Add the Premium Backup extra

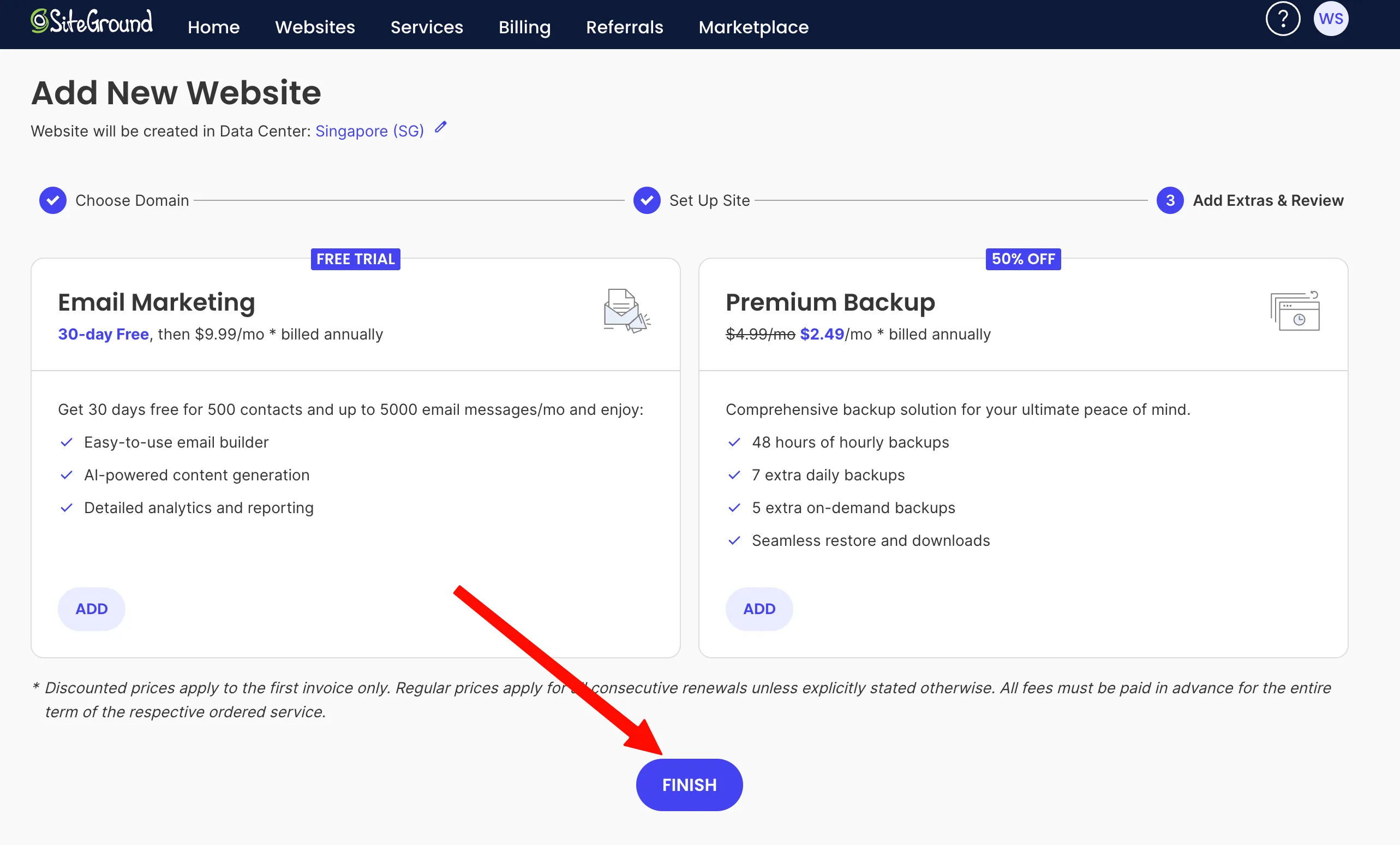tap(759, 609)
